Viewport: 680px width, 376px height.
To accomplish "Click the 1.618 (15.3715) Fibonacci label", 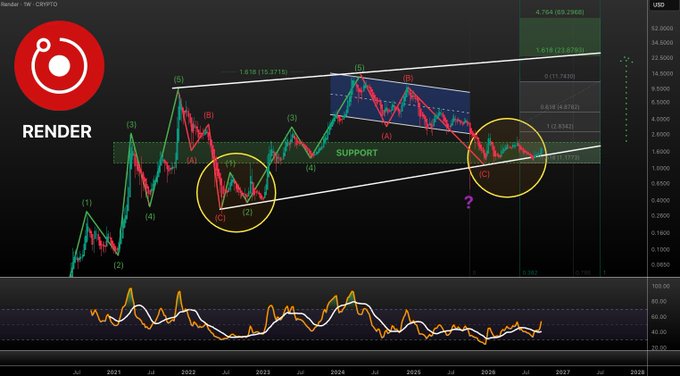I will pyautogui.click(x=263, y=72).
